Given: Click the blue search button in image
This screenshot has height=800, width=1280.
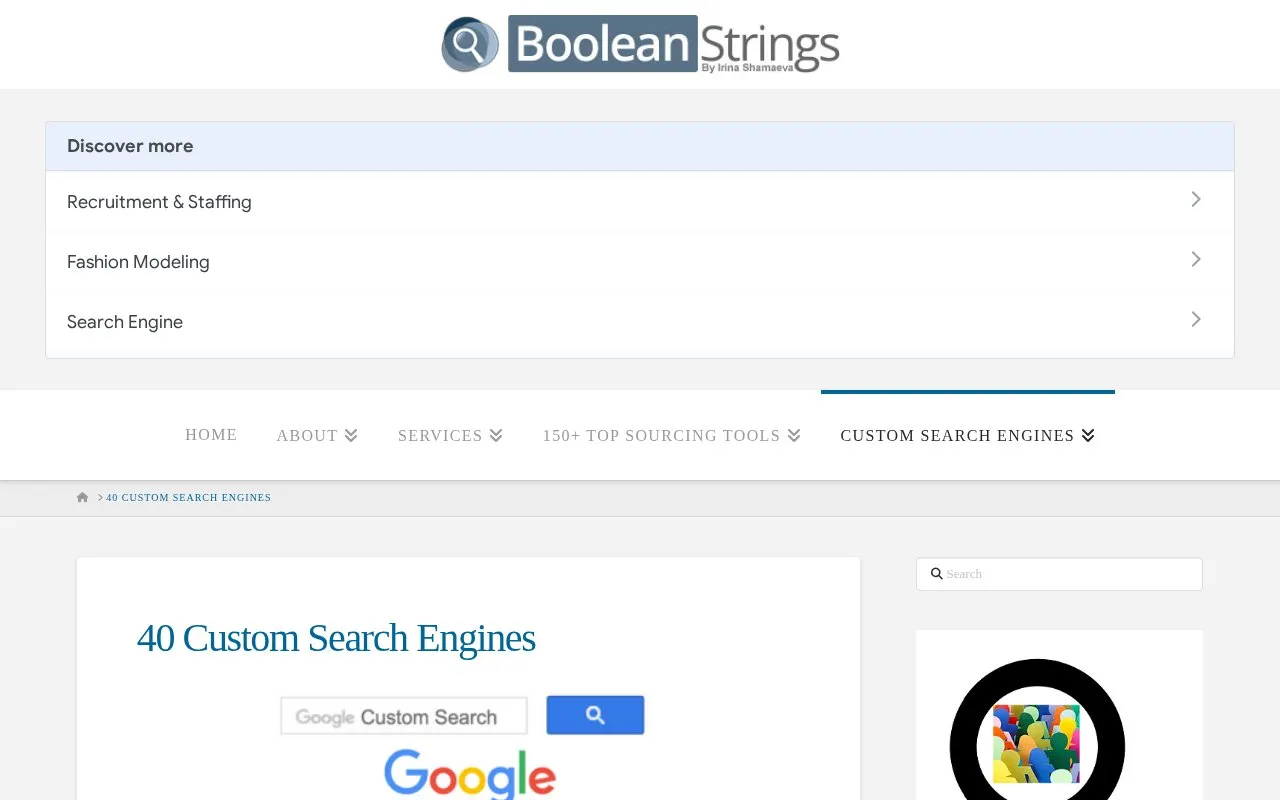Looking at the screenshot, I should [x=595, y=715].
